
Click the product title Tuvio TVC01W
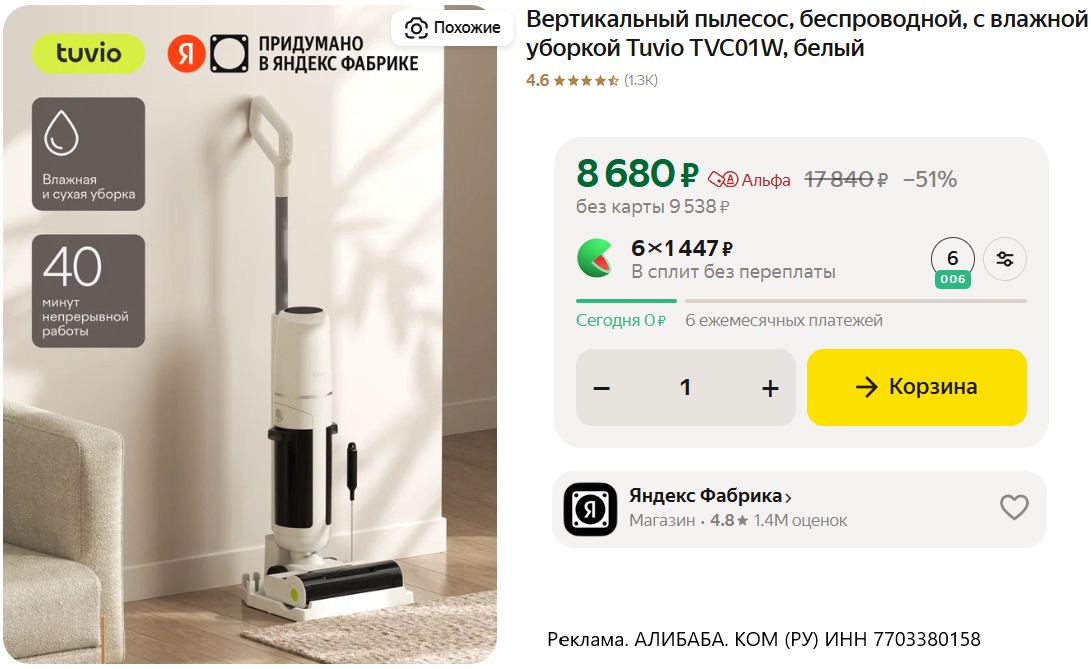pos(806,33)
